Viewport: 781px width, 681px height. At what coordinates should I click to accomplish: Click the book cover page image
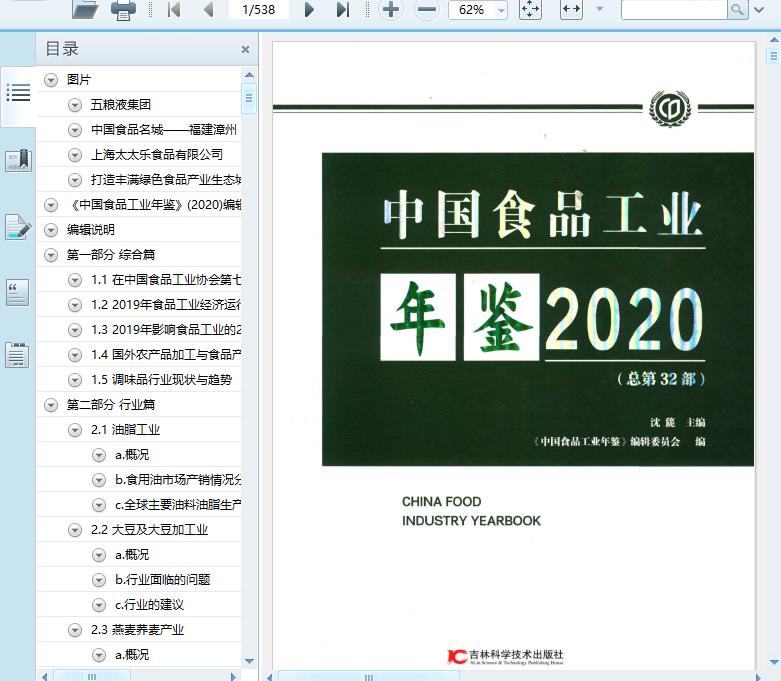513,356
